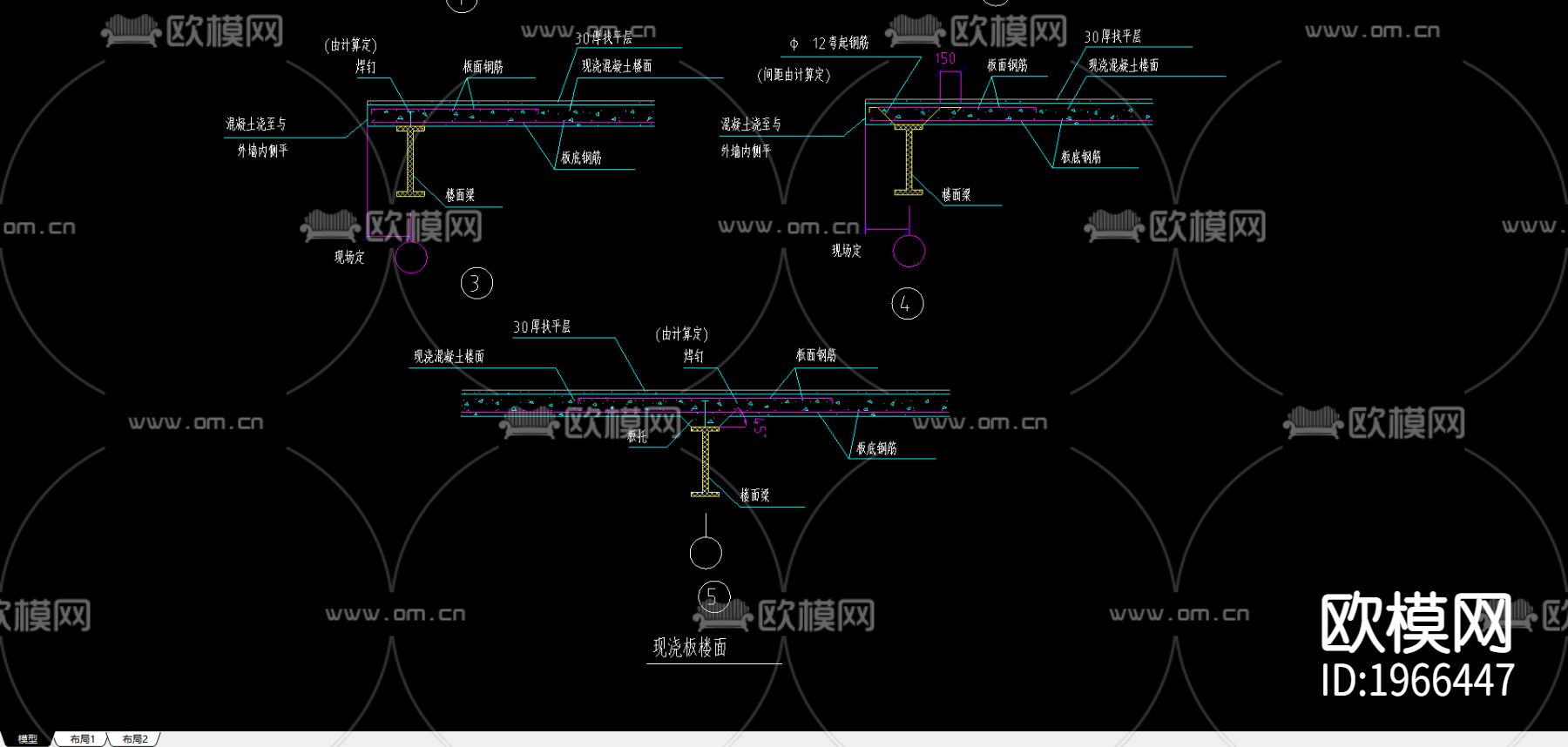The width and height of the screenshot is (1568, 747).
Task: Select the 板面钢筋 label in detail 5
Action: pos(816,355)
